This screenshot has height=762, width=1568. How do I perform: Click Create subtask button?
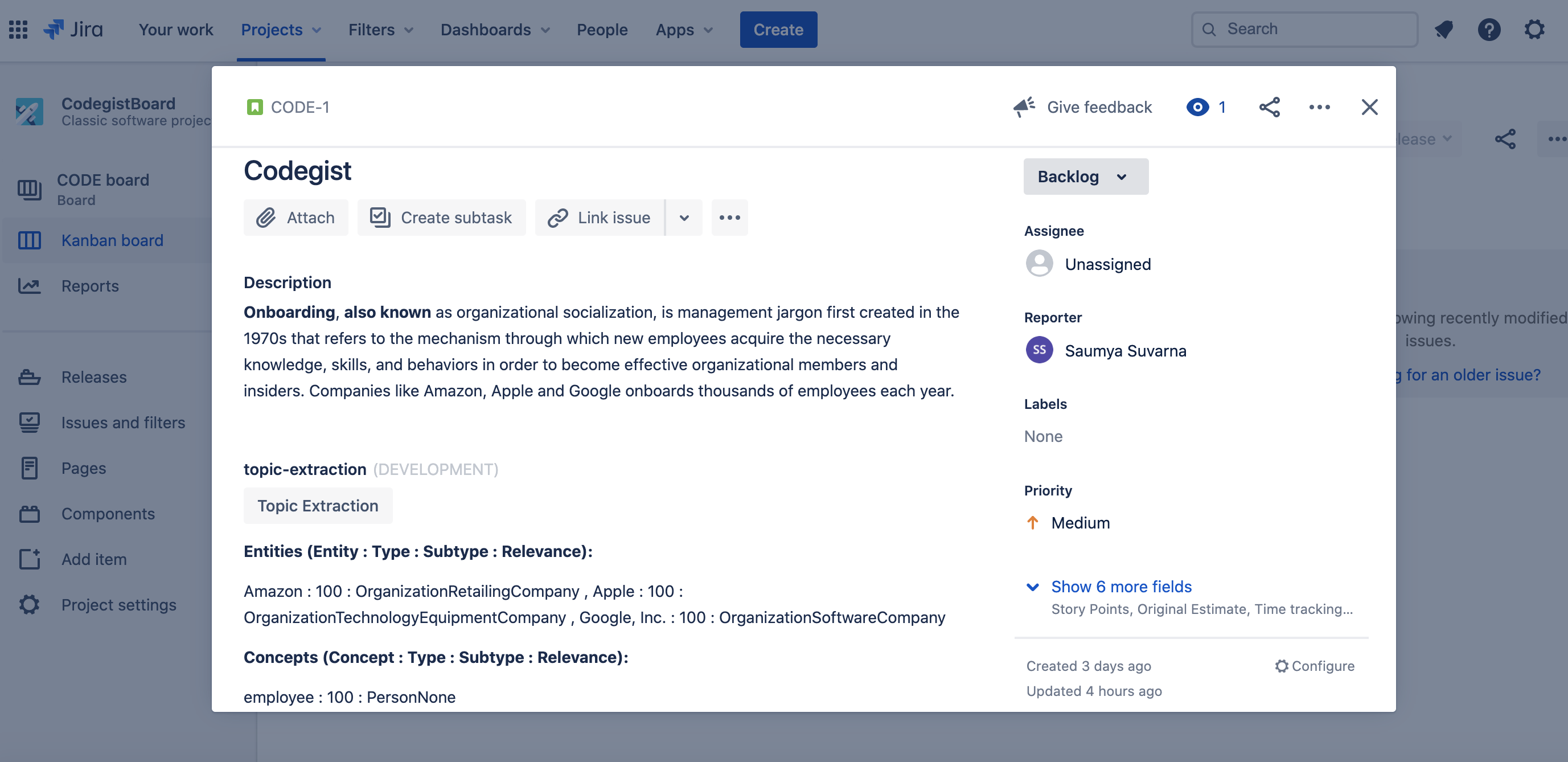point(441,218)
